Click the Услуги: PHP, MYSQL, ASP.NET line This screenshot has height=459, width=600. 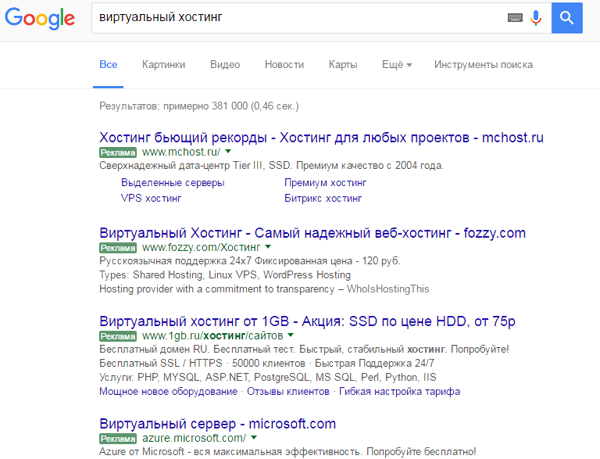point(267,378)
